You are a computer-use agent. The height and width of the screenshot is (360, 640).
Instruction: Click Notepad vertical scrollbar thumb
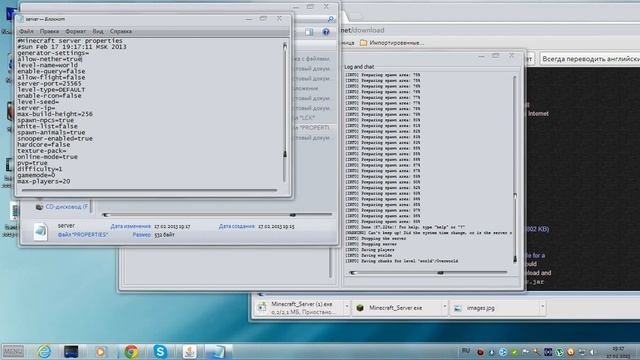285,154
